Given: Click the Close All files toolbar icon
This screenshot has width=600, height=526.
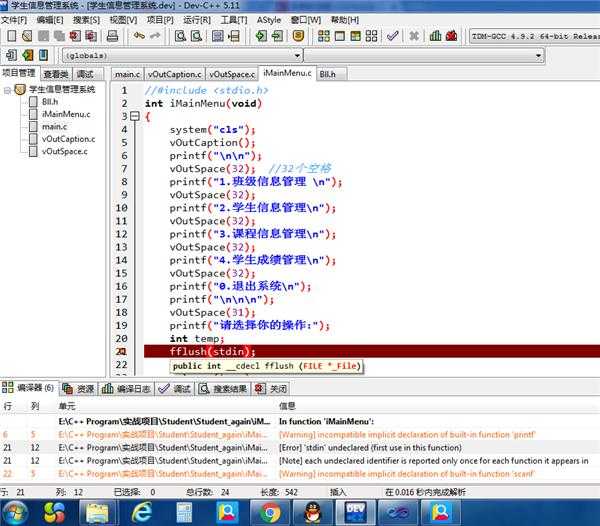Looking at the screenshot, I should tap(91, 36).
